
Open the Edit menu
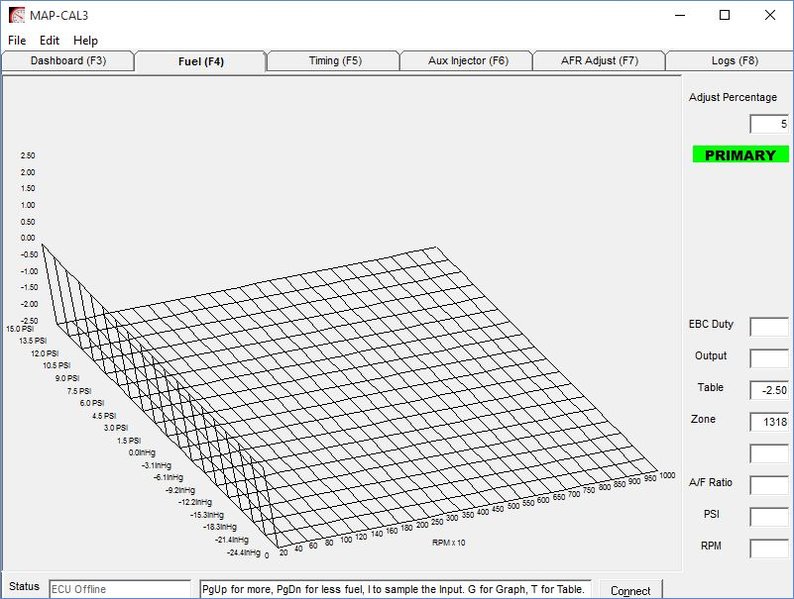(x=50, y=41)
